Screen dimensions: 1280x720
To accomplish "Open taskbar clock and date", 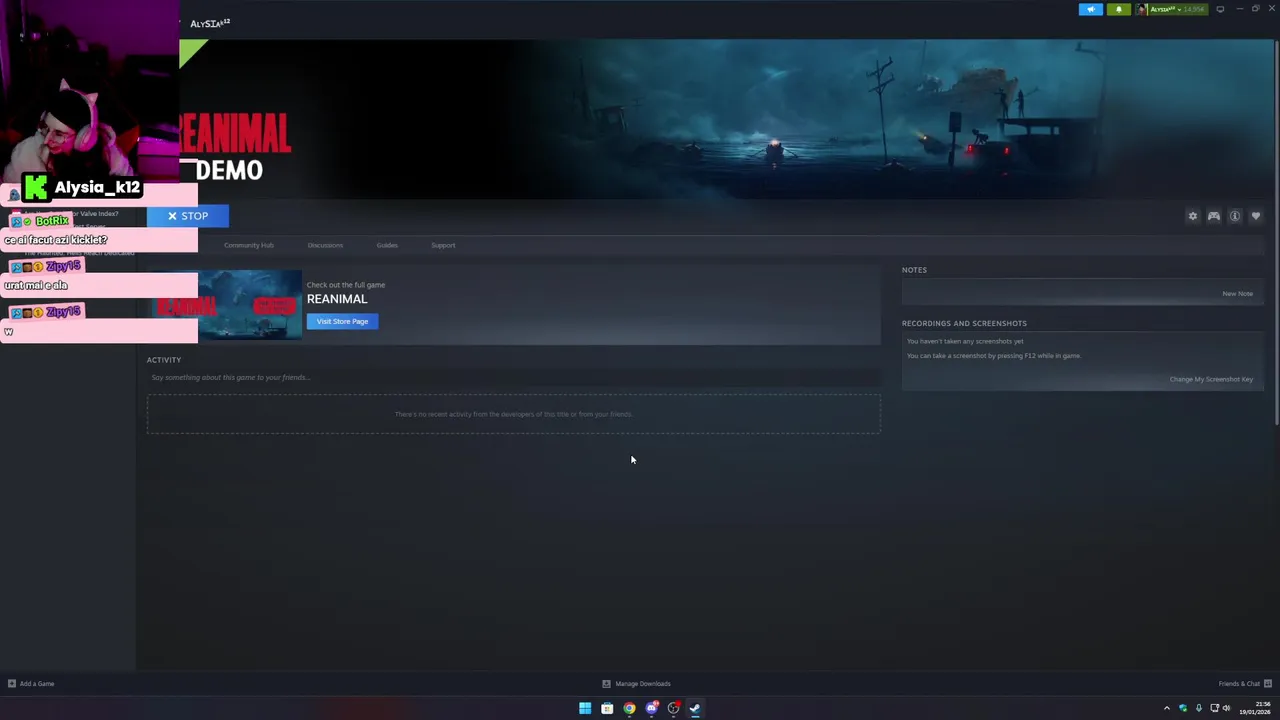I will [x=1256, y=708].
